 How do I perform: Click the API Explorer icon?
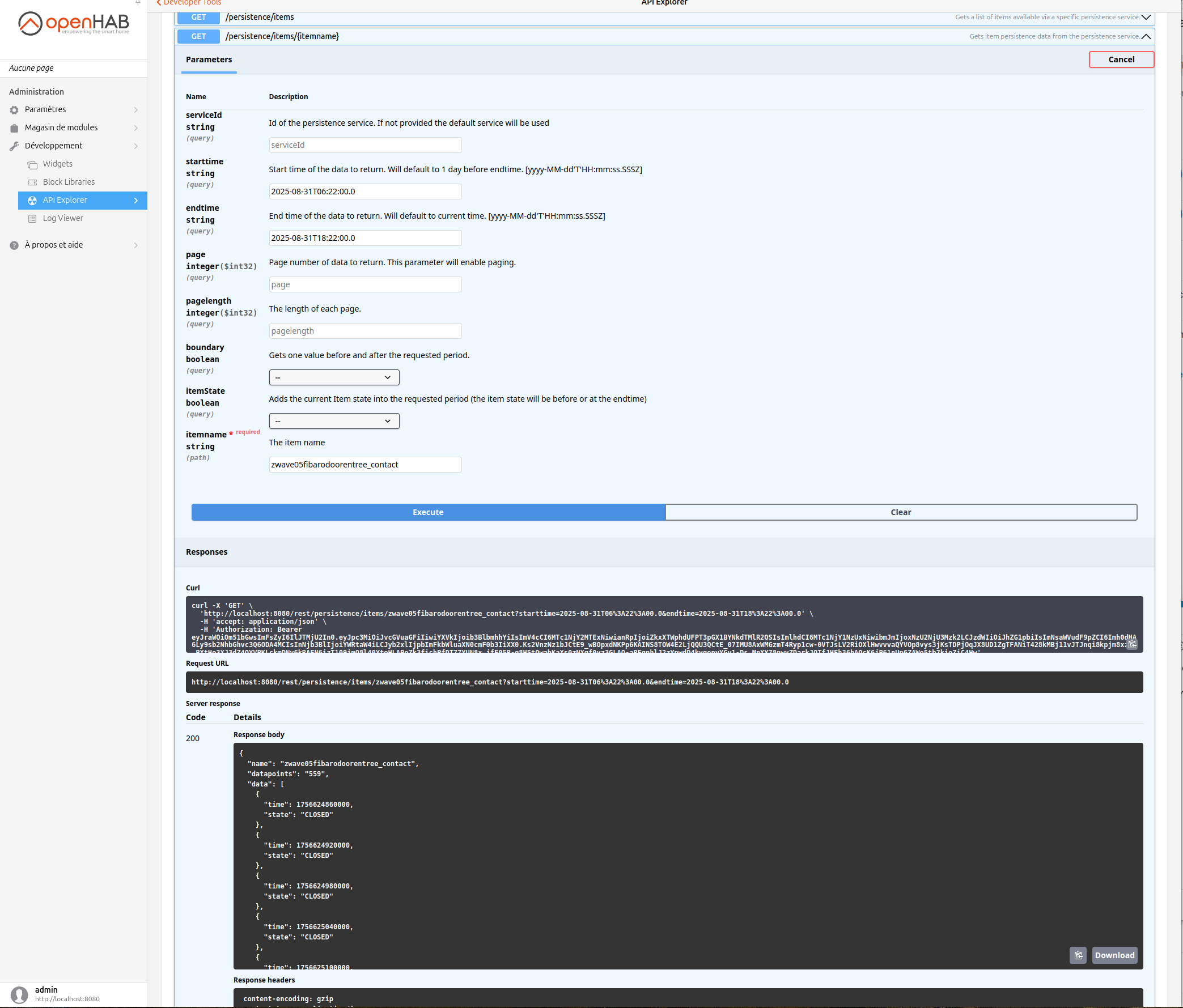pyautogui.click(x=32, y=201)
